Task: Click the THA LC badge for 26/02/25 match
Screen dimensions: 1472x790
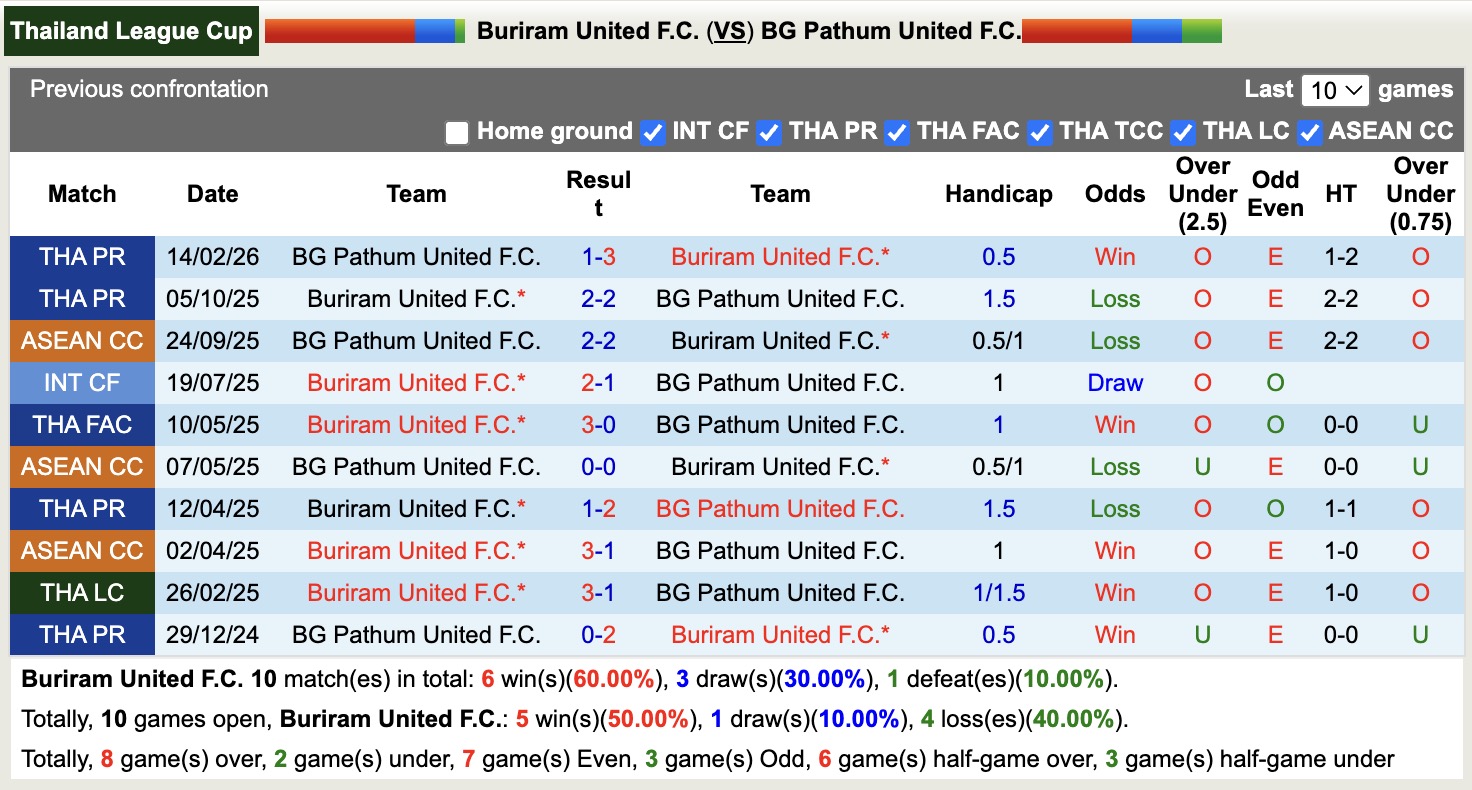Action: 82,592
